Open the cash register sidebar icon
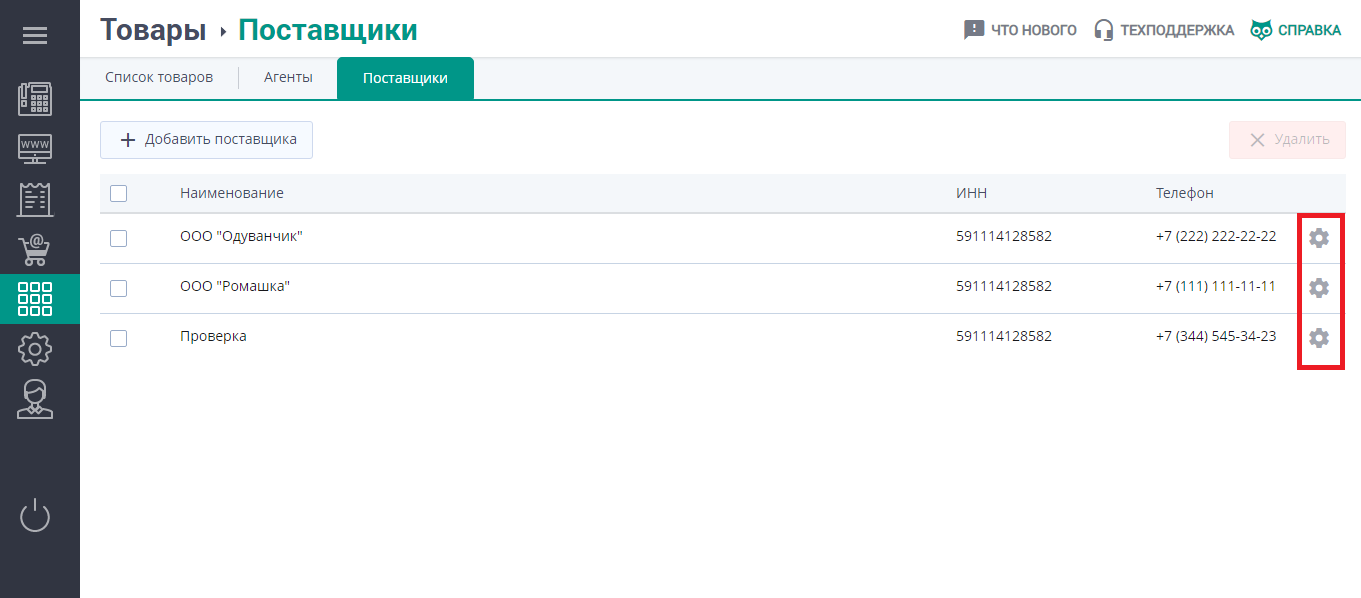This screenshot has width=1361, height=598. point(35,99)
